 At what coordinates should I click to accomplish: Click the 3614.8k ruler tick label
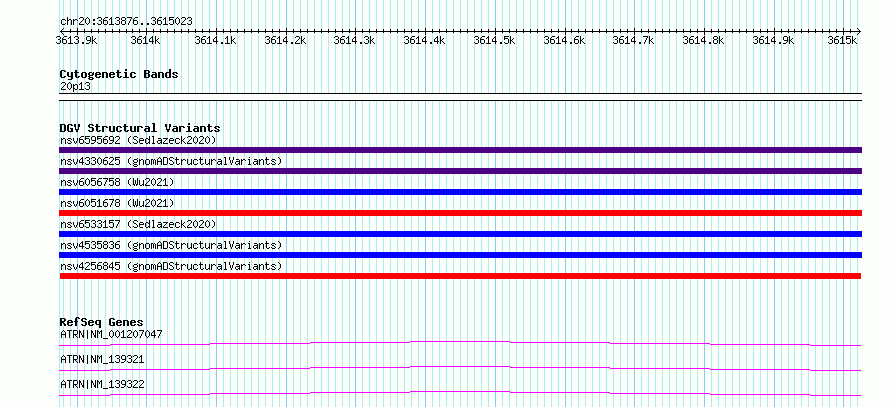point(703,40)
